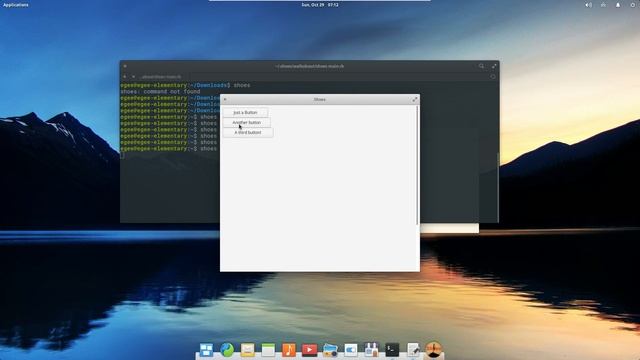Click the "Just a Button" button
The image size is (640, 360).
(x=245, y=112)
